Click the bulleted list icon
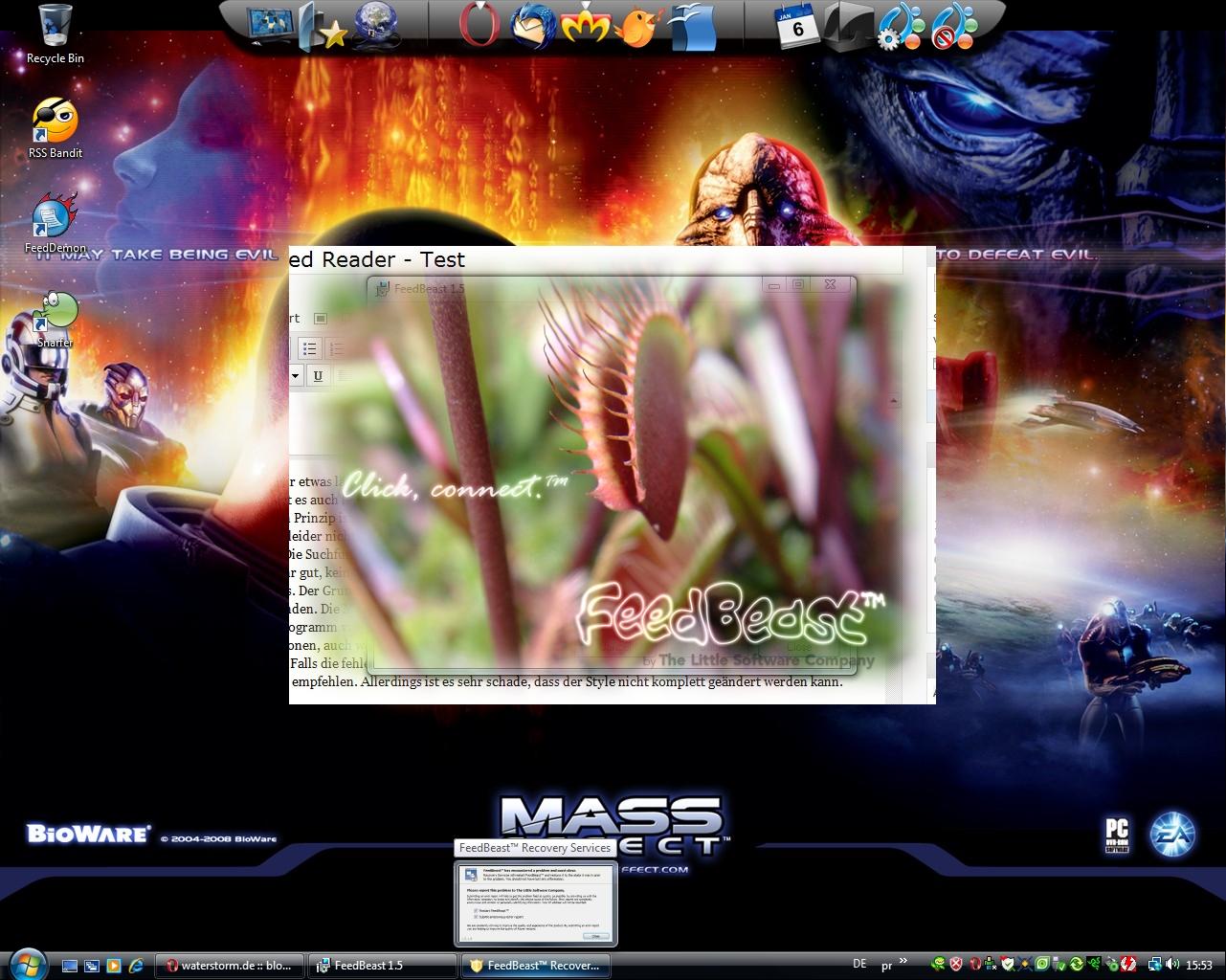The image size is (1226, 980). 311,346
